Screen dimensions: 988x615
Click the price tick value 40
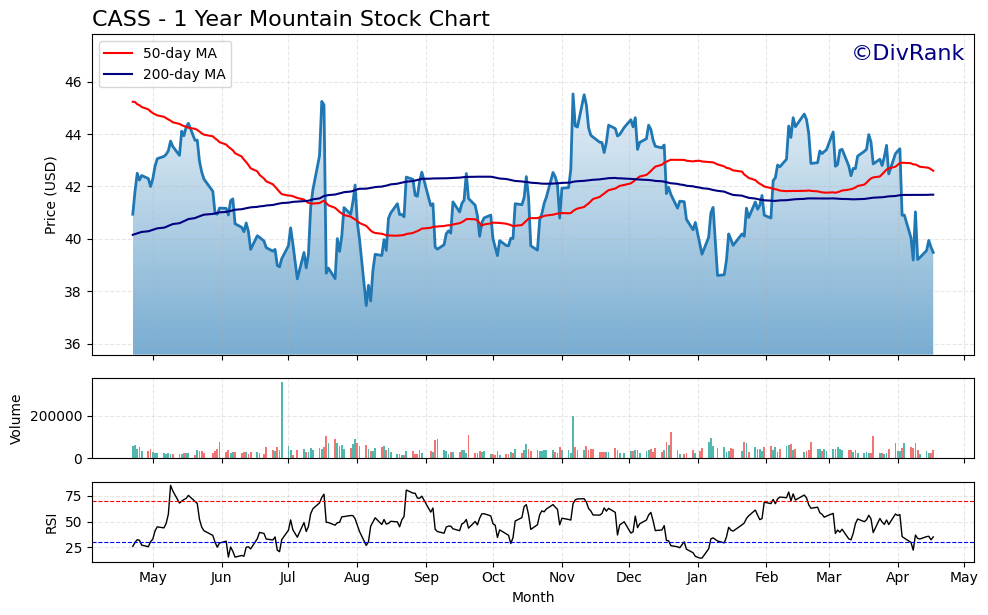click(73, 239)
